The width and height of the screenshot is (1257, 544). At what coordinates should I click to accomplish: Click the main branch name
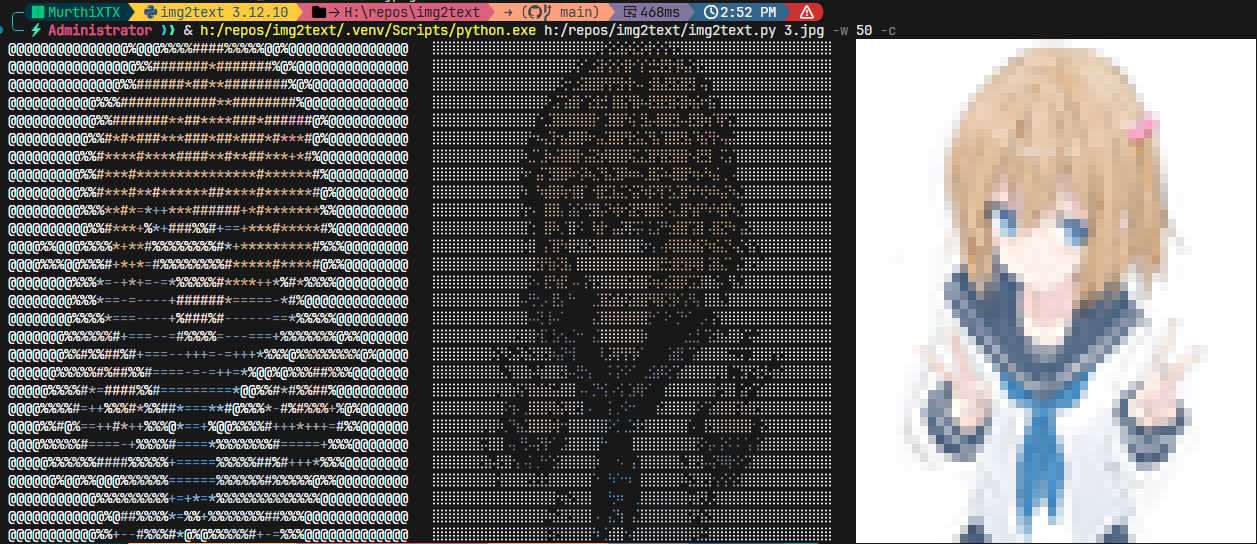[x=576, y=12]
